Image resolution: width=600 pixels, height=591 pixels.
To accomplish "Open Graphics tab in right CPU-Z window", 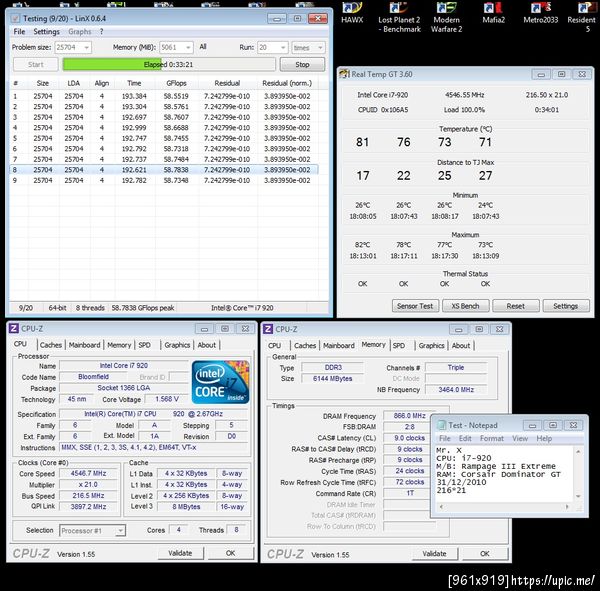I will [x=431, y=345].
